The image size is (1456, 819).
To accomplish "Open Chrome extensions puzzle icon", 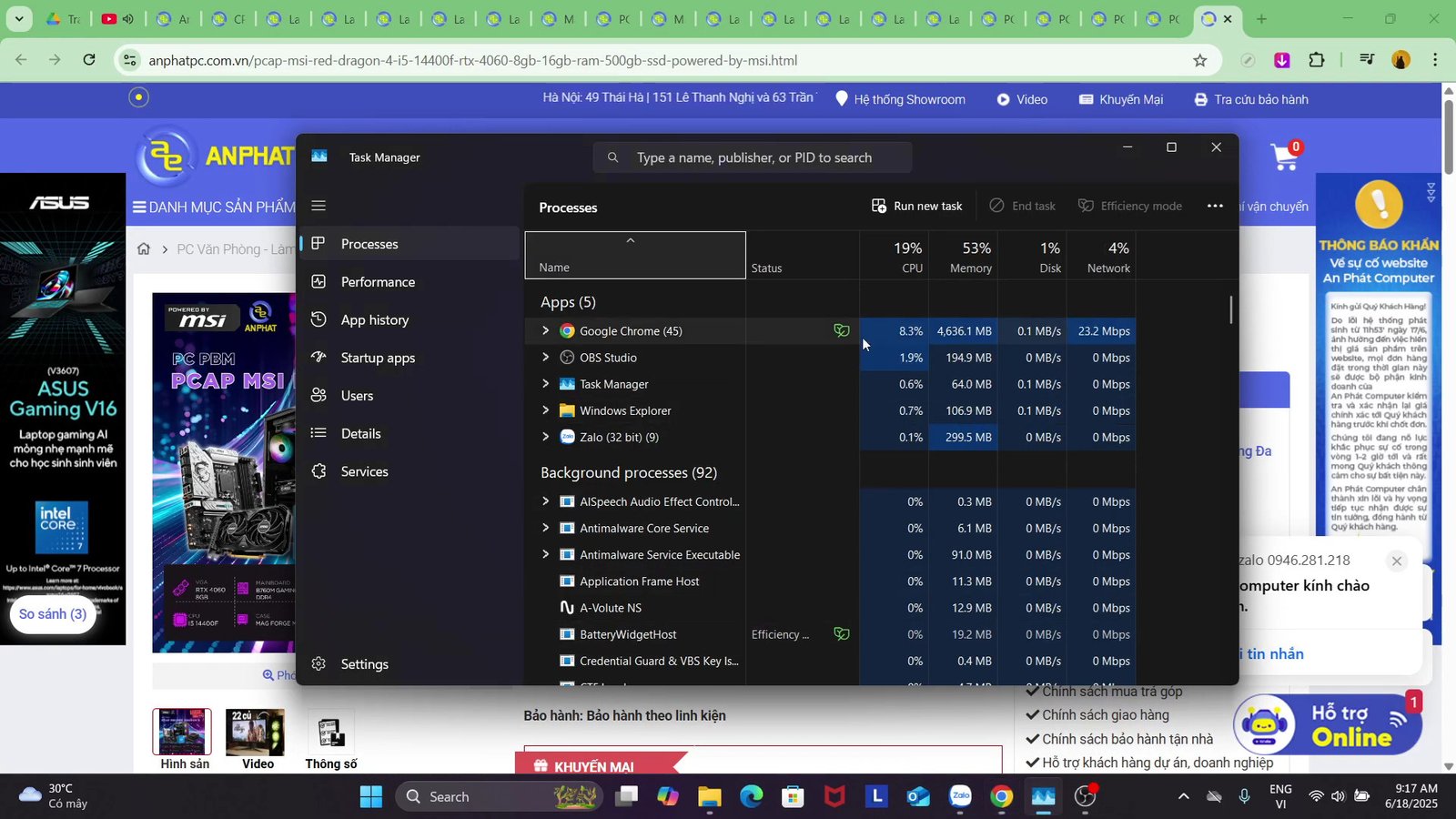I will 1316,61.
